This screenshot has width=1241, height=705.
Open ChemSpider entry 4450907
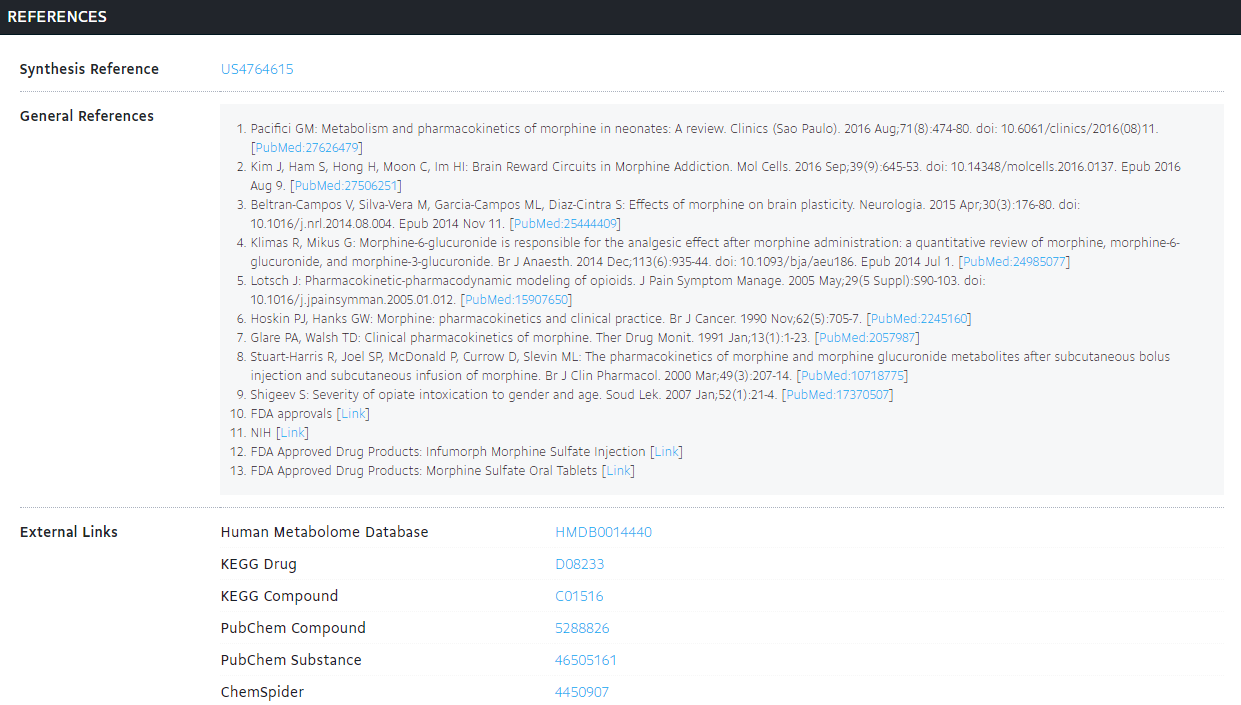click(582, 692)
